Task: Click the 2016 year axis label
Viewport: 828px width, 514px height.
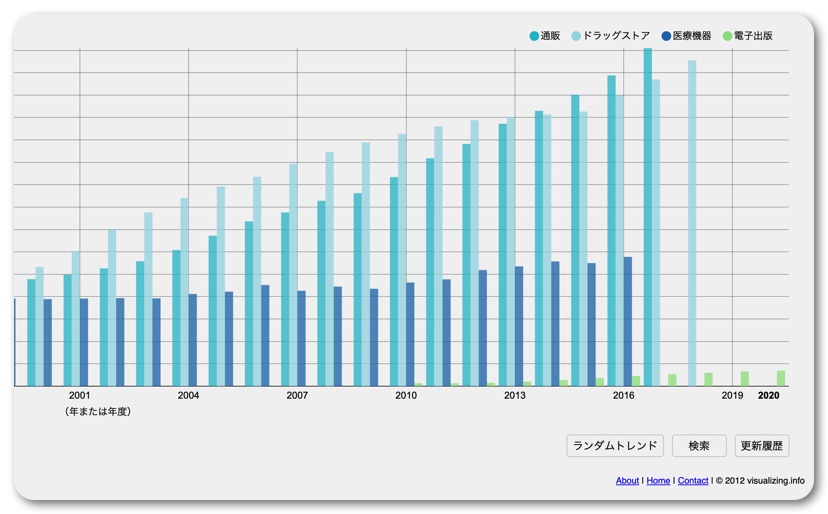Action: tap(623, 396)
